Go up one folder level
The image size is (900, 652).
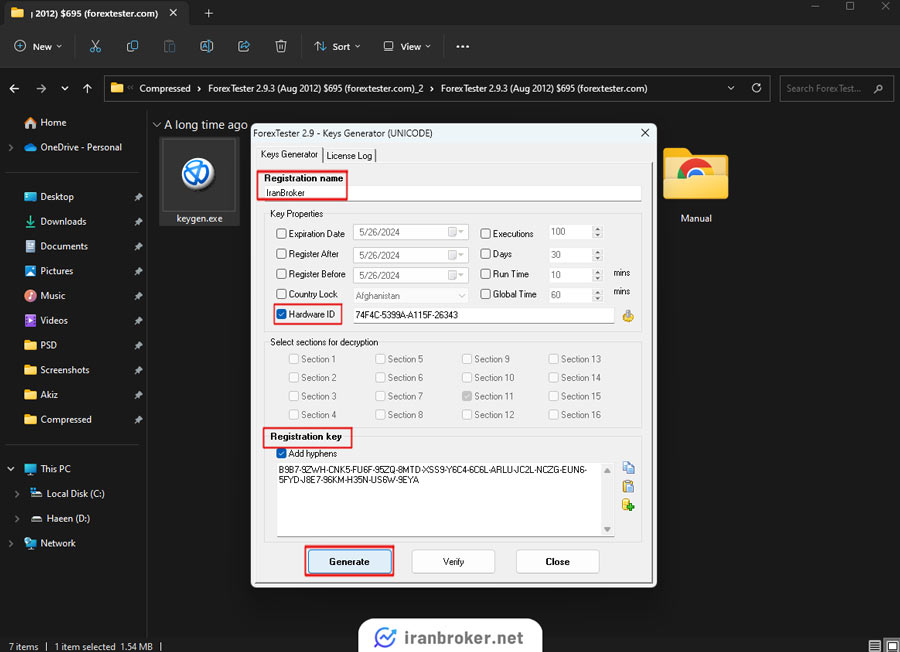click(87, 88)
